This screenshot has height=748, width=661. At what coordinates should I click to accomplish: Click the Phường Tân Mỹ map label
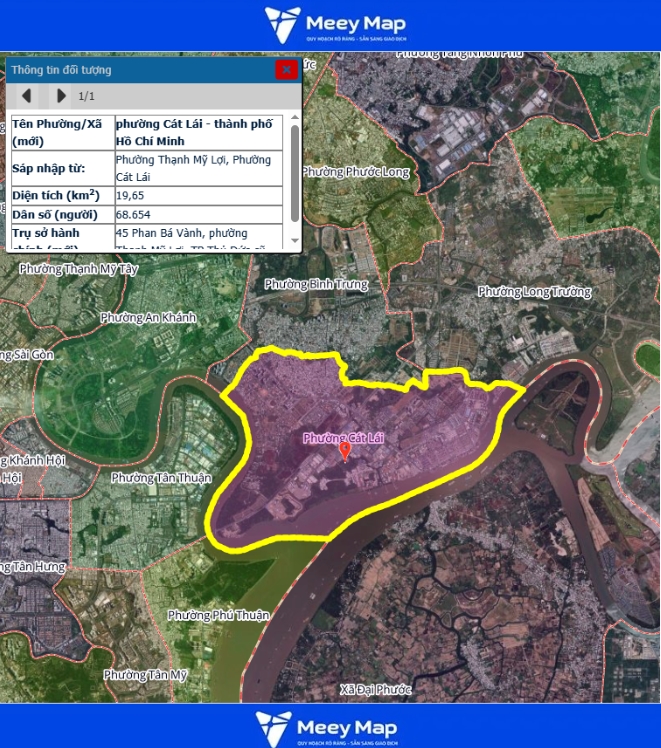(x=145, y=675)
